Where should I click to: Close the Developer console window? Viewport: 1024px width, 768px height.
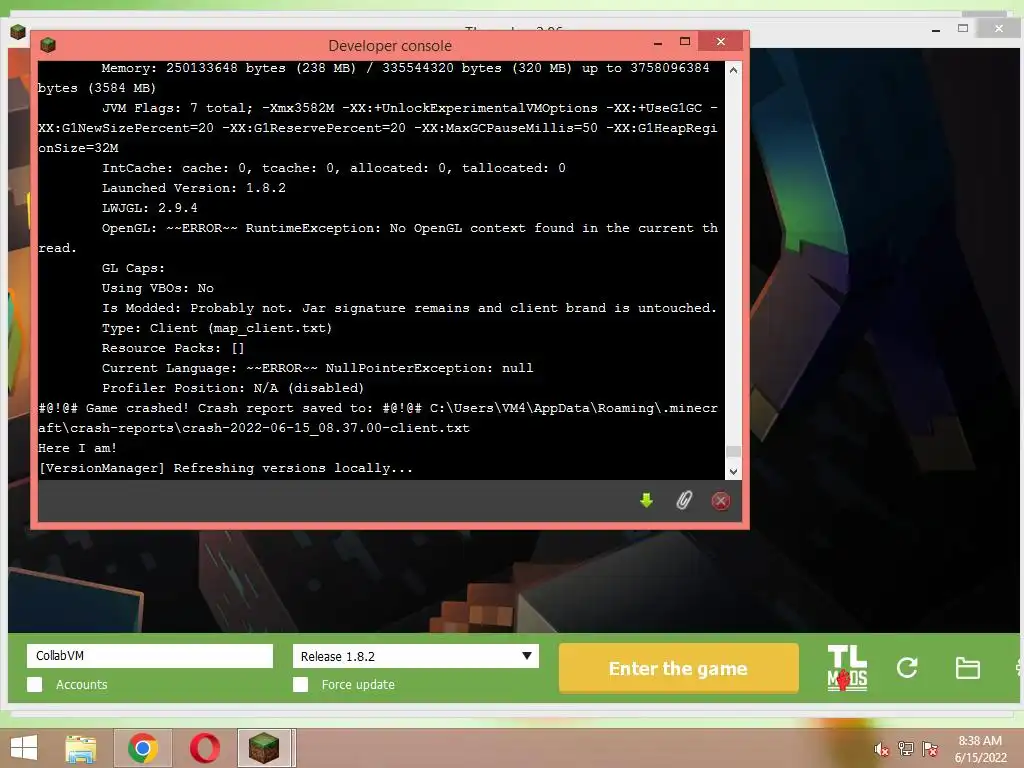pyautogui.click(x=720, y=41)
